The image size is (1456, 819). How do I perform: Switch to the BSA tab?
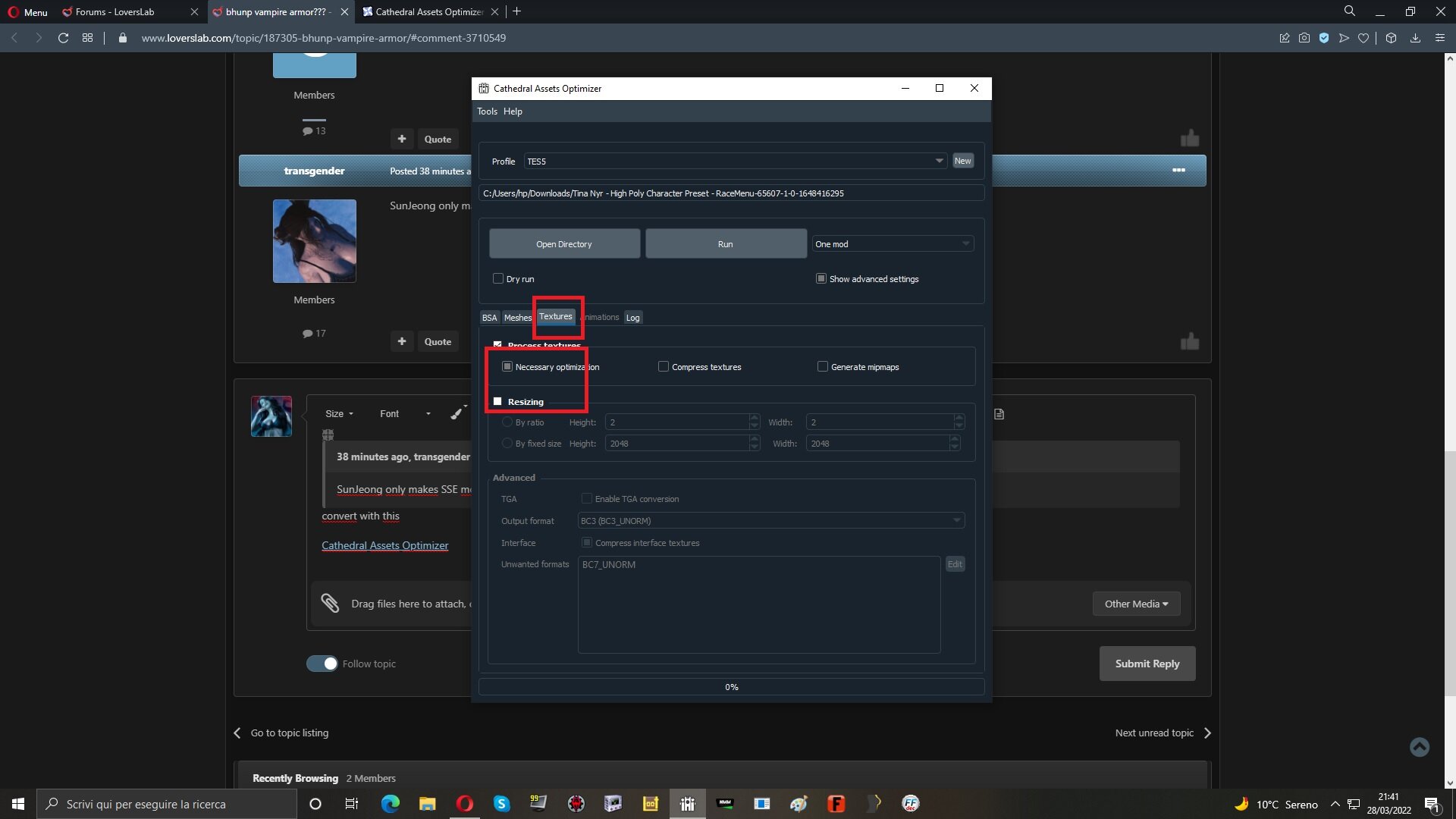coord(490,318)
